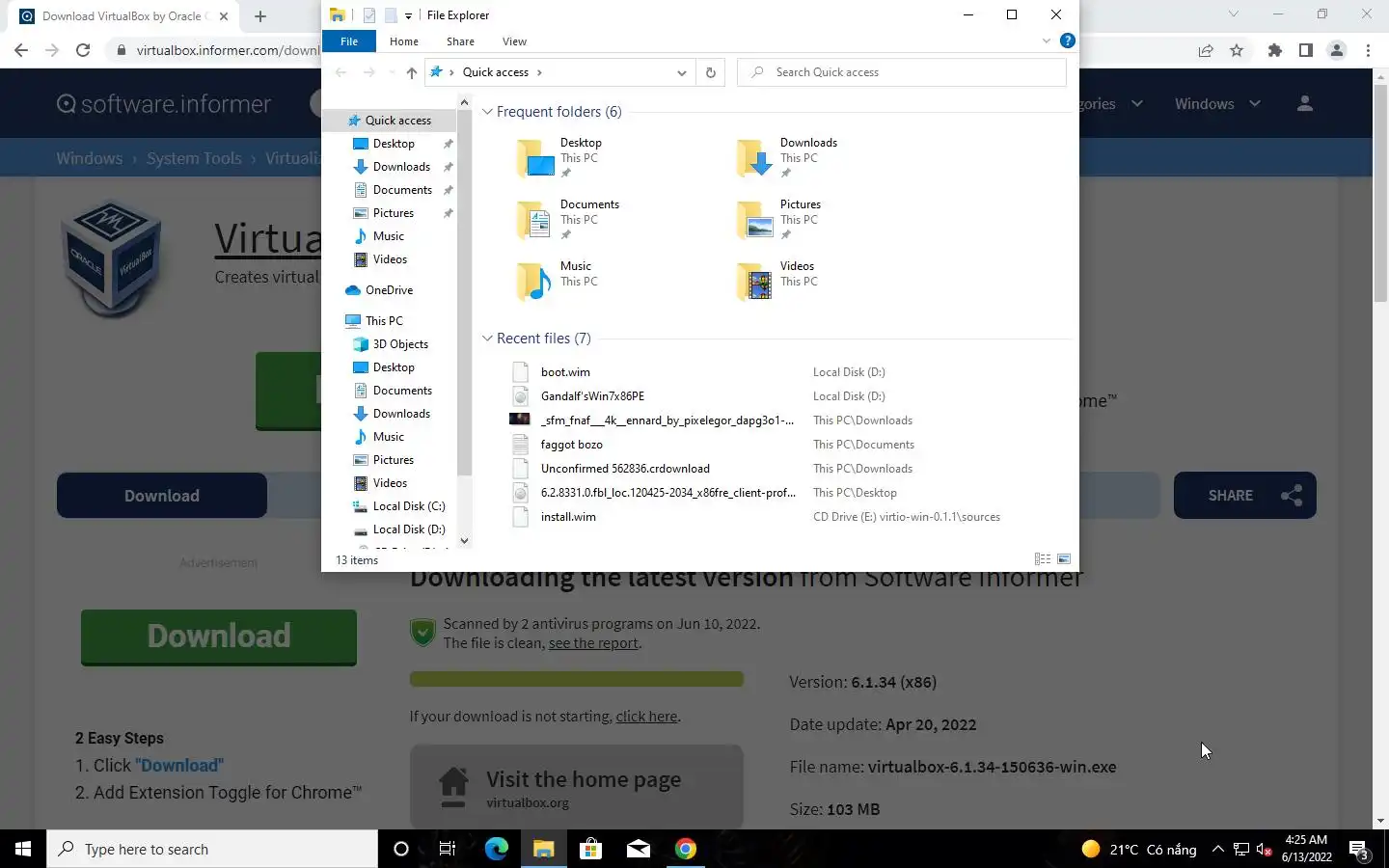Click the Up one level arrow in File Explorer
This screenshot has height=868, width=1389.
click(x=412, y=72)
